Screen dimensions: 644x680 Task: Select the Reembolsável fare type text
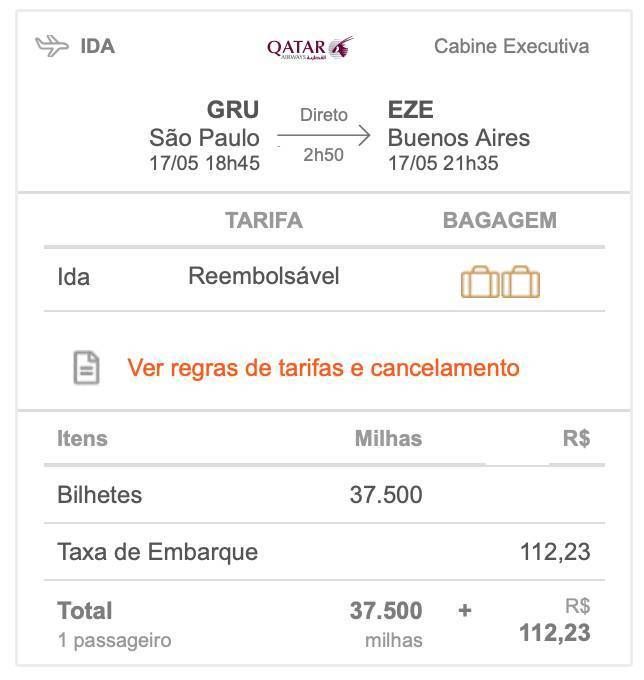pos(264,276)
